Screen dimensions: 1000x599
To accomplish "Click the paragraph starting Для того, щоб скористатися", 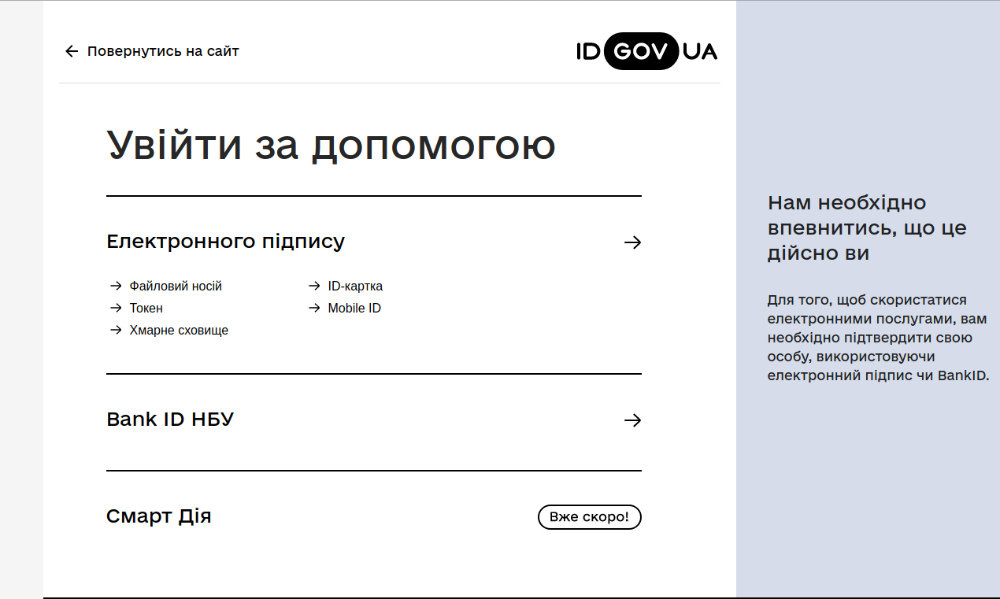I will pyautogui.click(x=878, y=337).
